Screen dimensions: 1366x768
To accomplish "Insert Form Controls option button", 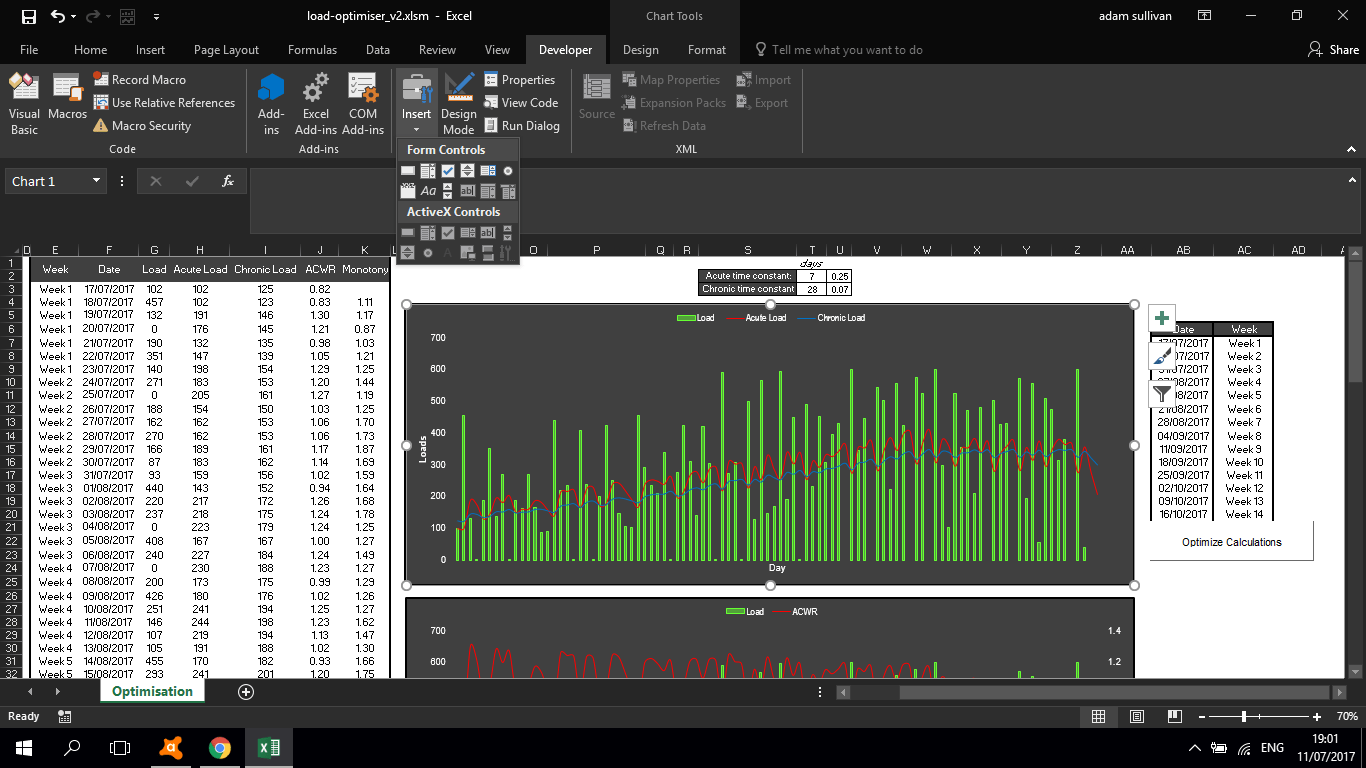I will point(508,171).
